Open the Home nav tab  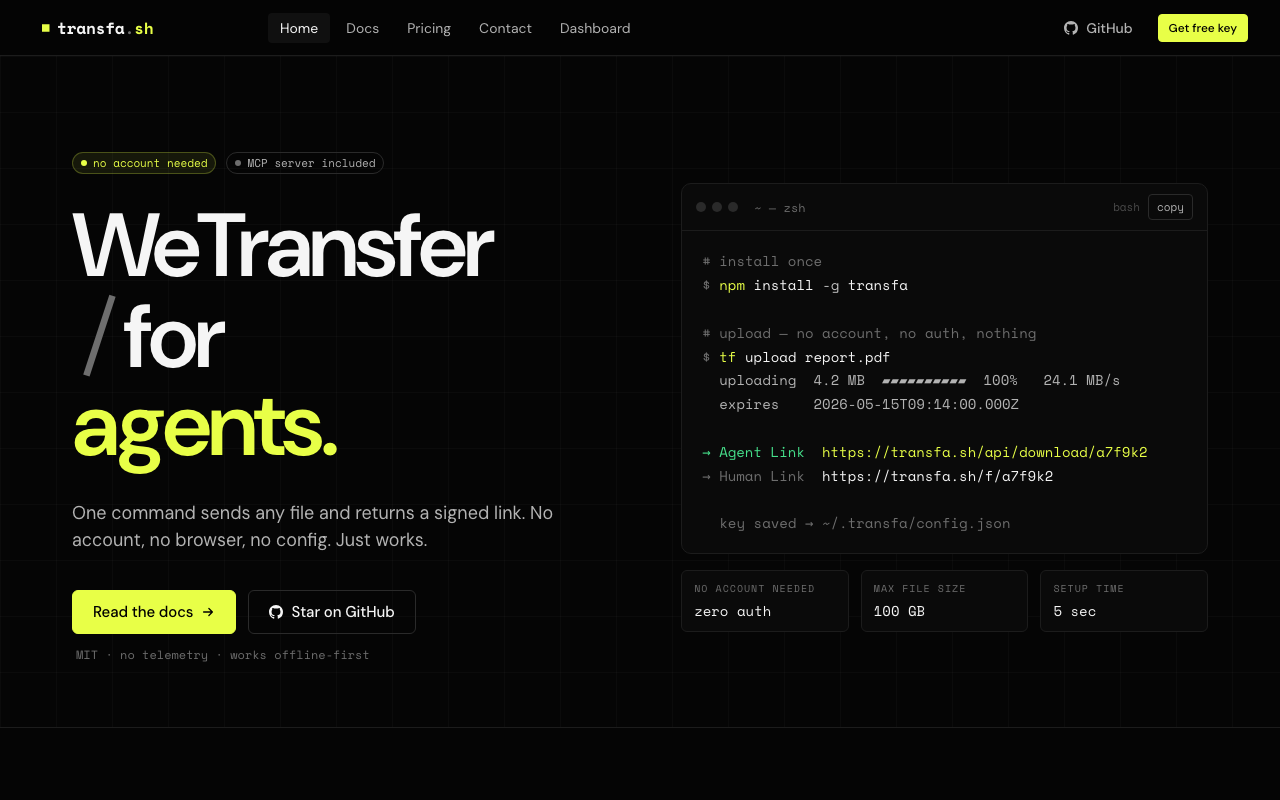point(299,28)
